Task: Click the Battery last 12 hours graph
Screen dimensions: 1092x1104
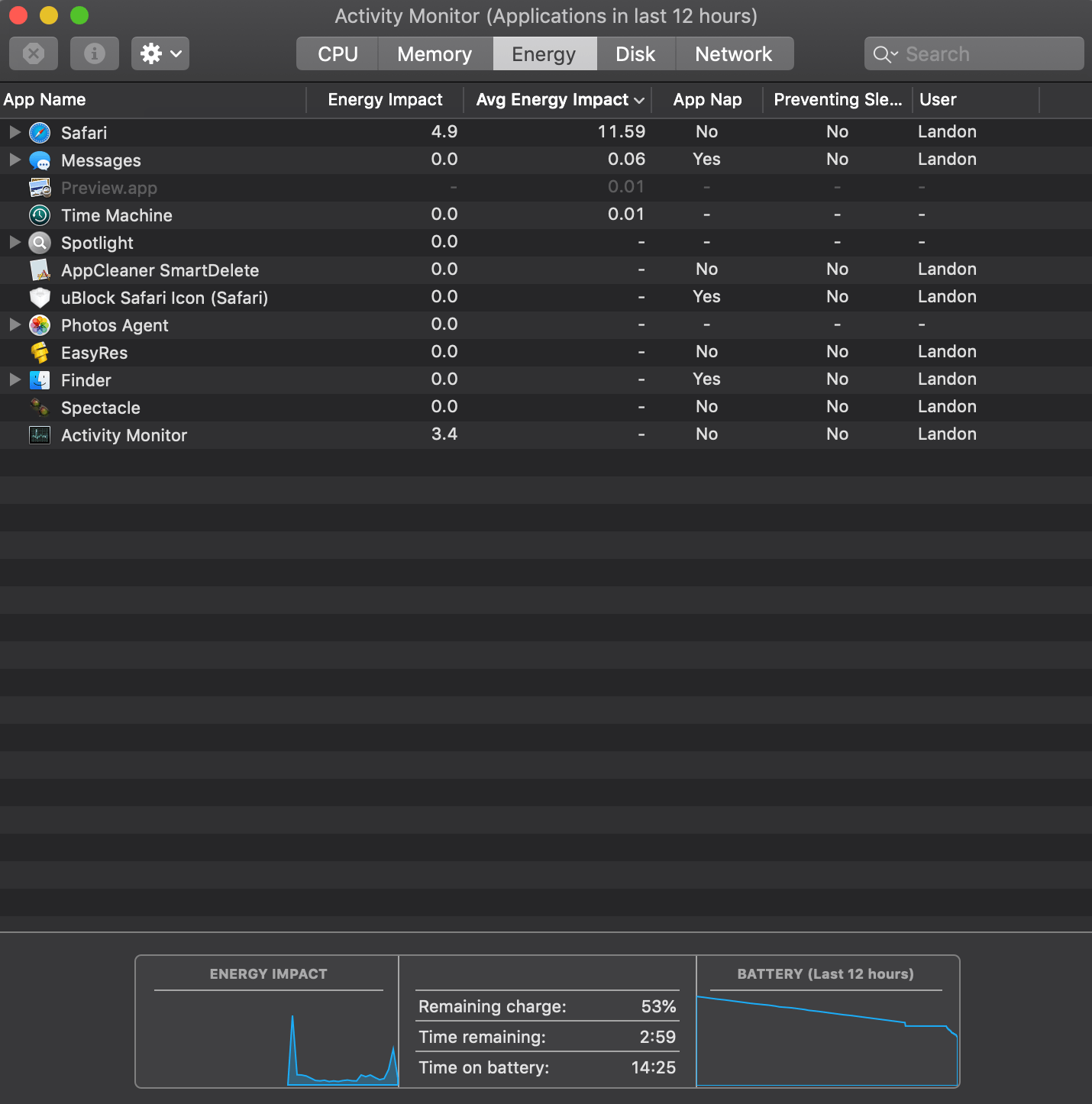Action: [x=827, y=1039]
